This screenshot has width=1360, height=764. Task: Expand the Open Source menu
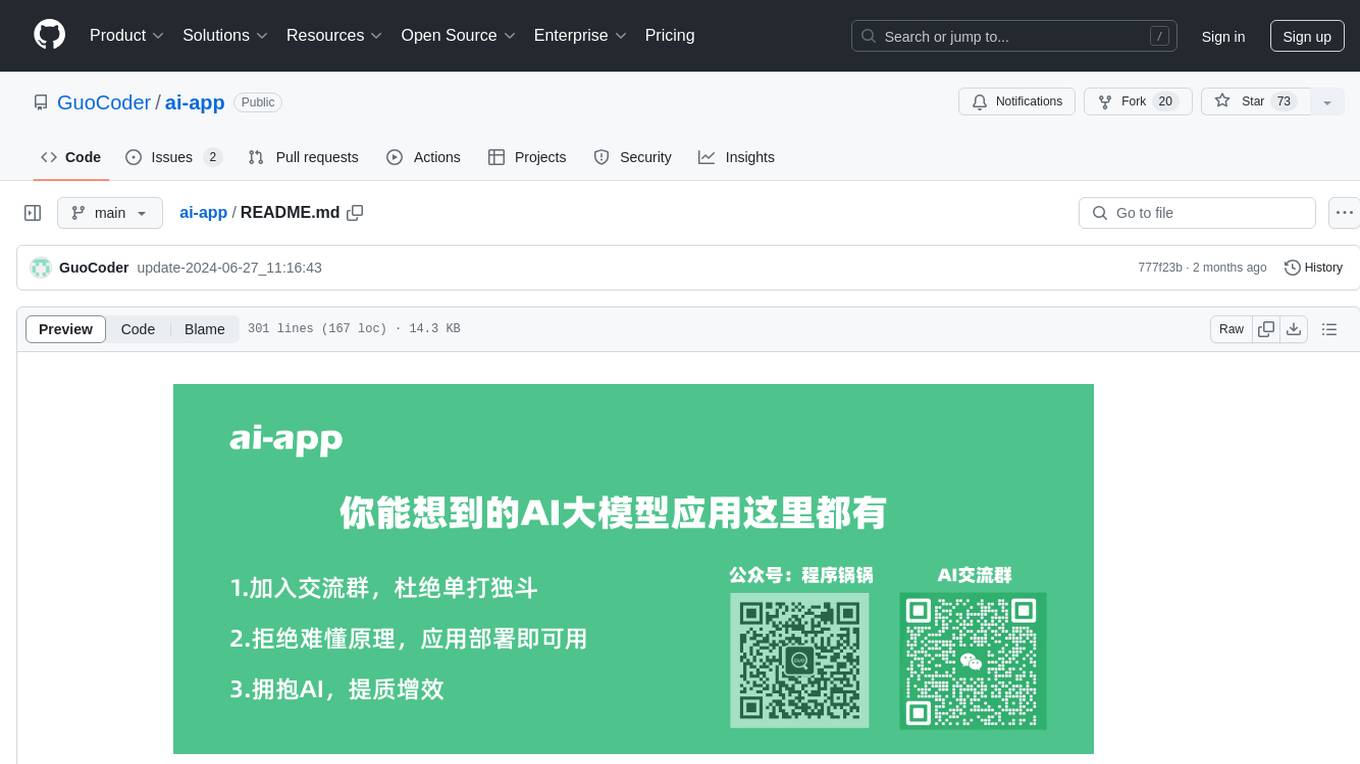tap(458, 35)
